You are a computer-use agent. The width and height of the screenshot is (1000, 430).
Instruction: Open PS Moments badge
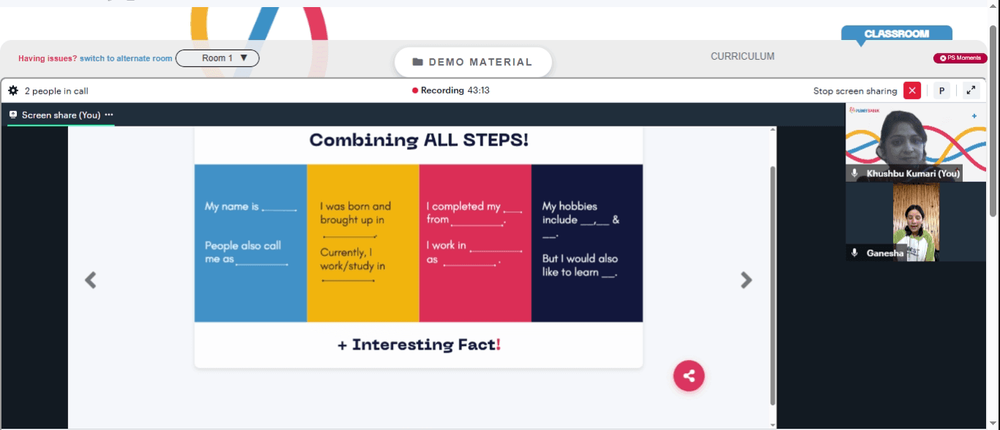[x=960, y=58]
